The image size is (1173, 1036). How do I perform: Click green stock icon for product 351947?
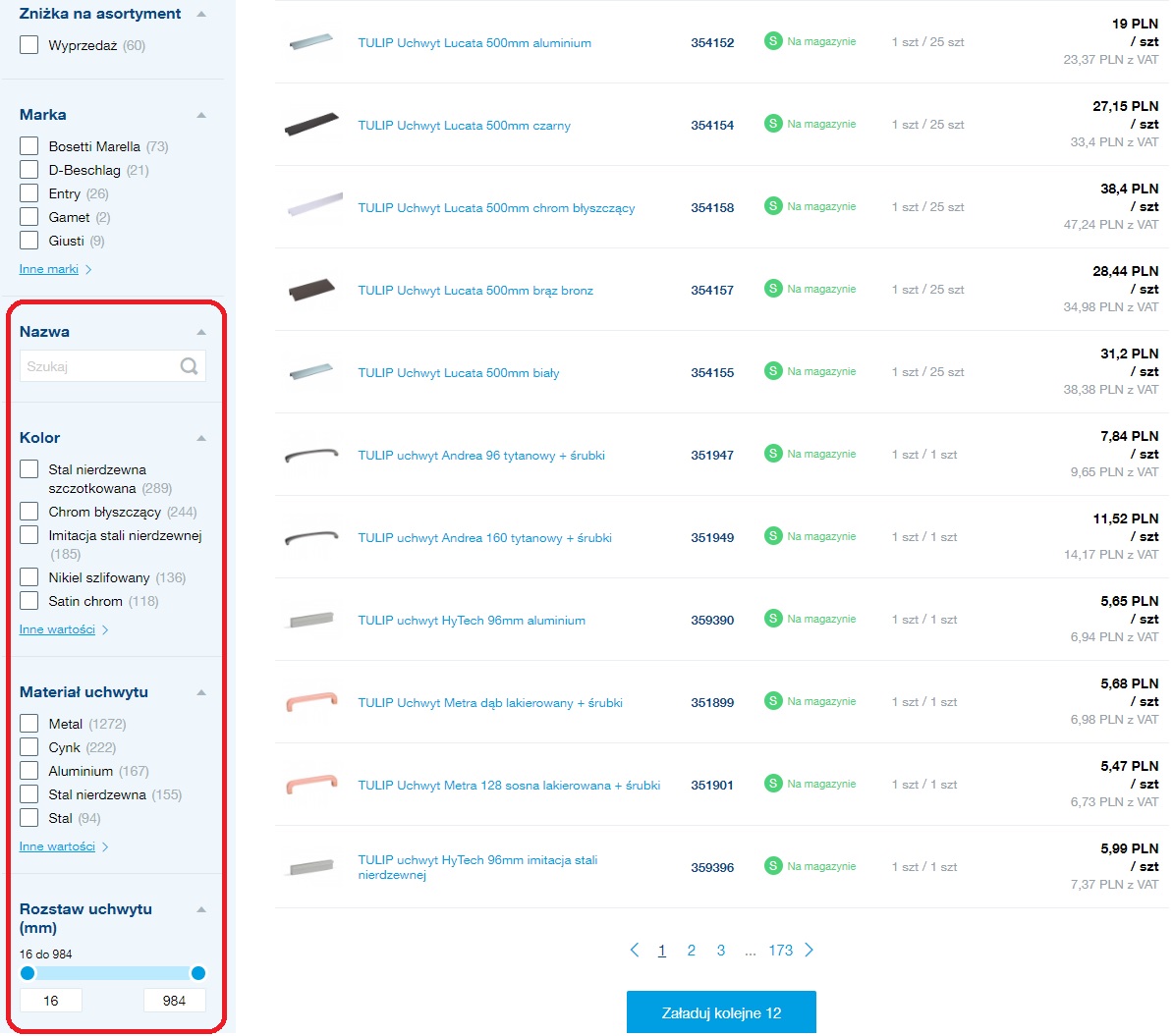point(773,454)
